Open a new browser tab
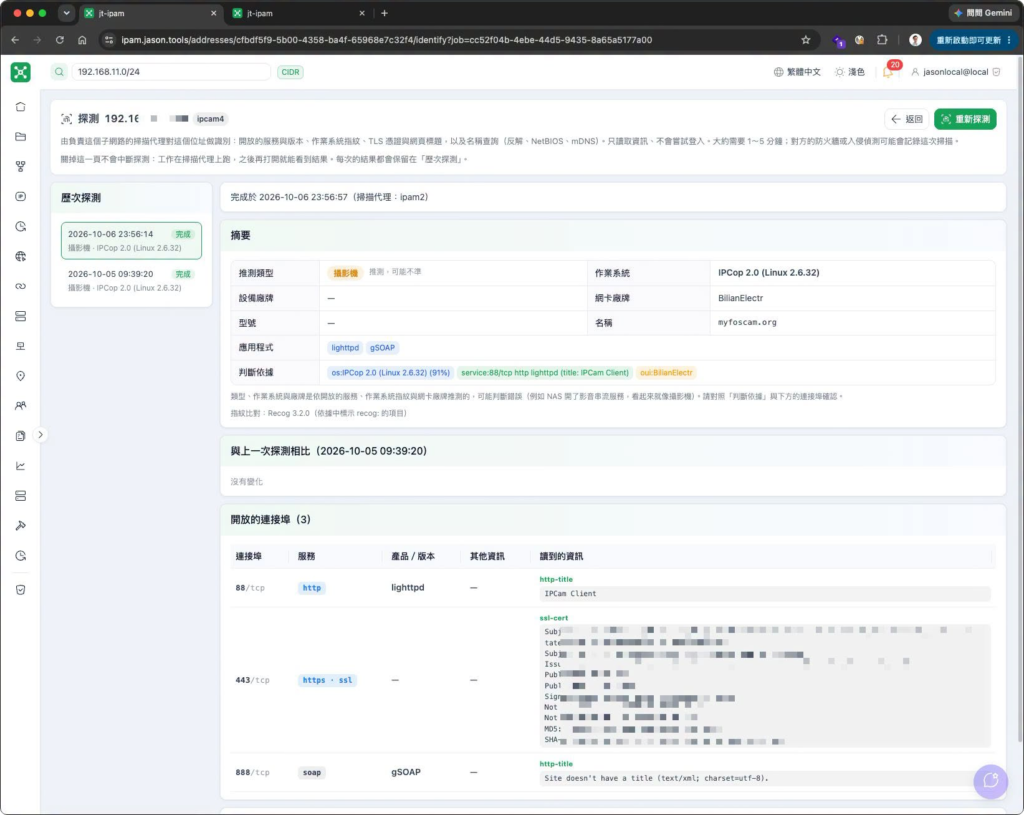Screen dimensions: 1024x815 pyautogui.click(x=384, y=13)
